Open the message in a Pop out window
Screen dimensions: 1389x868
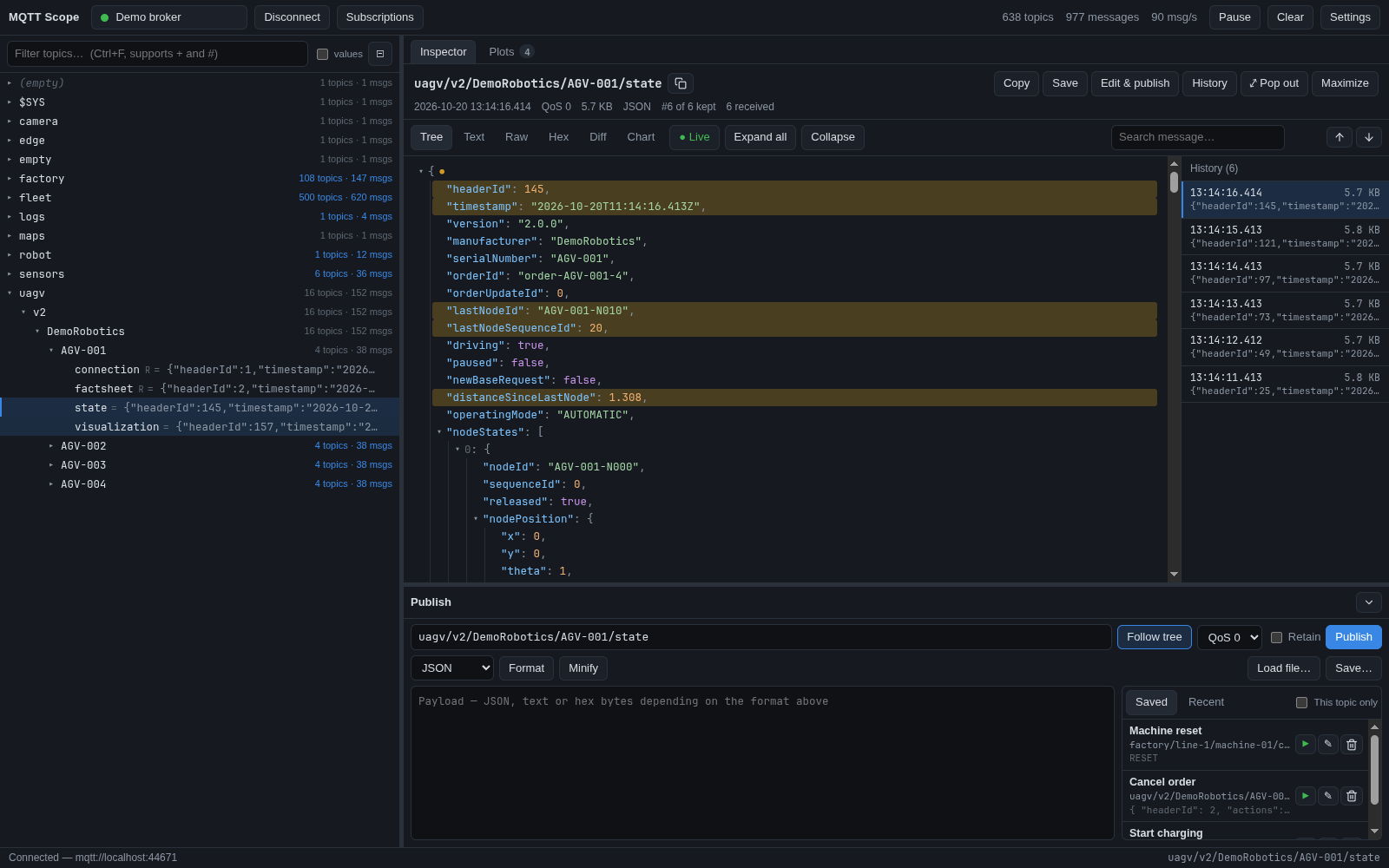(x=1274, y=83)
